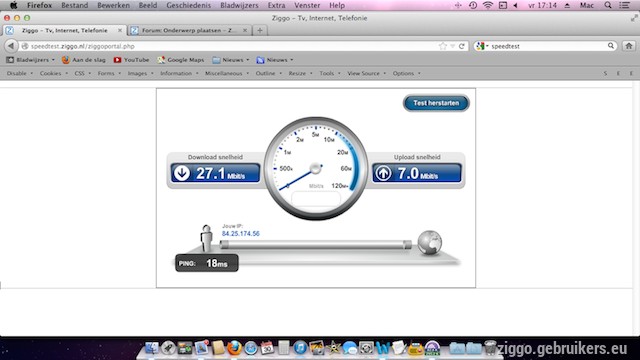Open the Apple menu
The height and width of the screenshot is (360, 640).
[13, 5]
